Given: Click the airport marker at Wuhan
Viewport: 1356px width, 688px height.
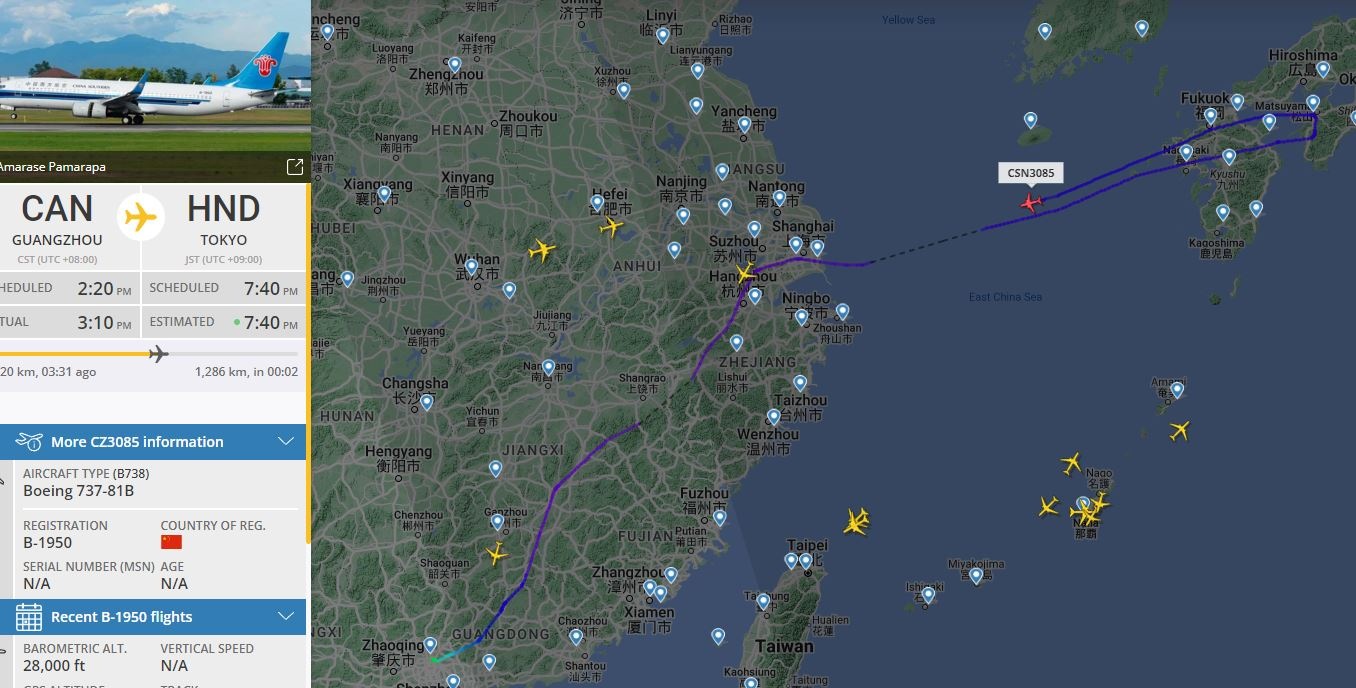Looking at the screenshot, I should (x=470, y=268).
